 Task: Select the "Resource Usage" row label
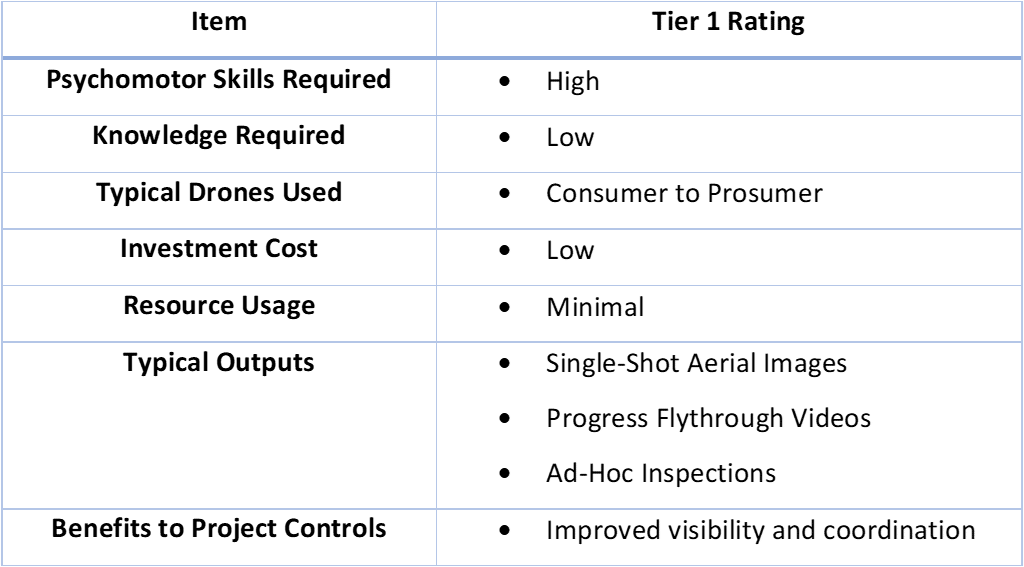click(x=218, y=304)
